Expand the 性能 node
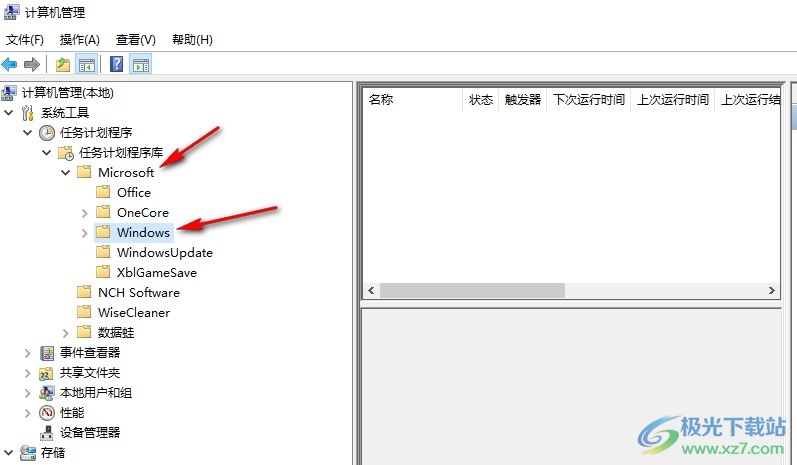Screen dimensions: 797x465 click(27, 413)
